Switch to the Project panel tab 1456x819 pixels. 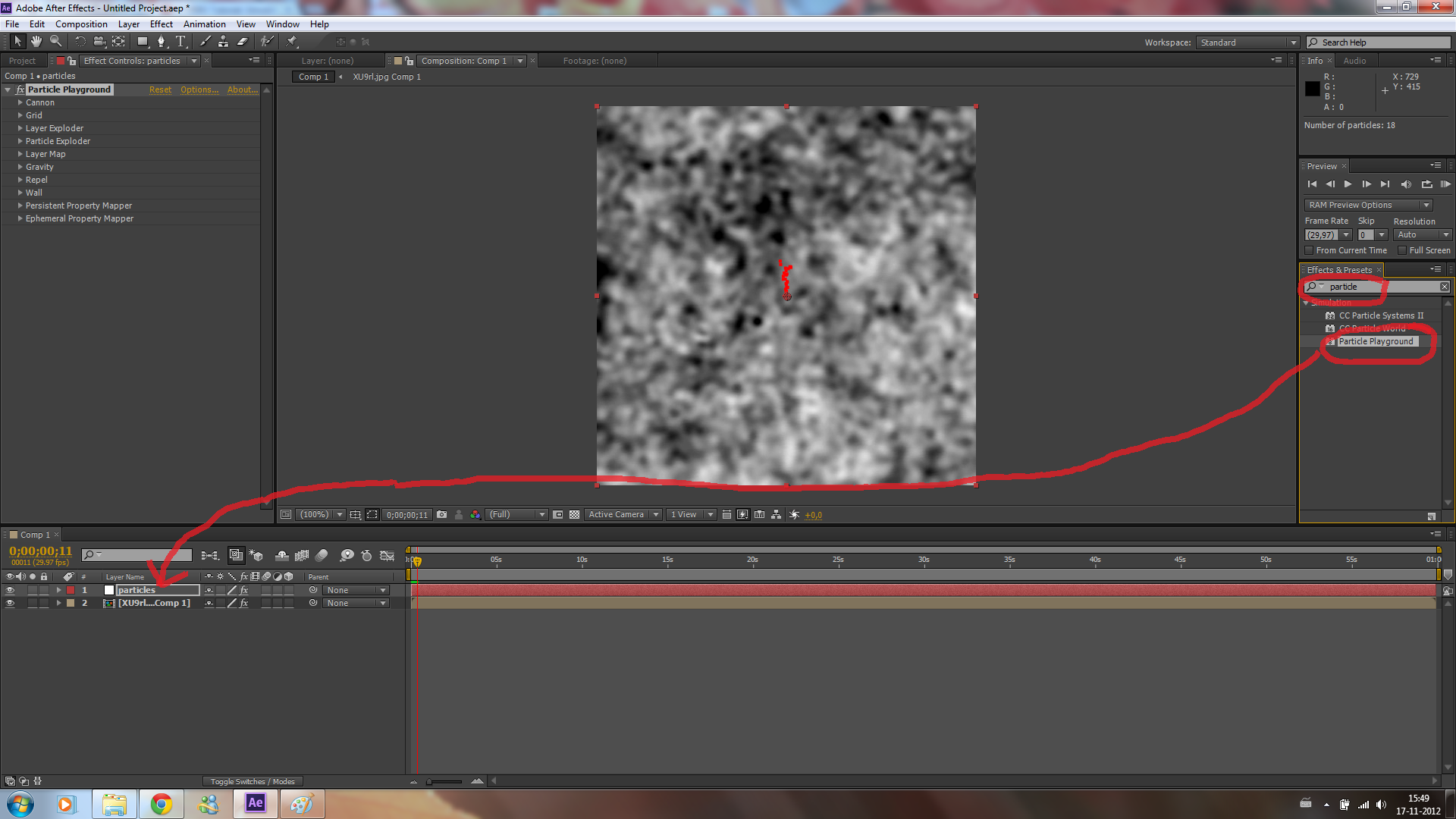click(22, 61)
